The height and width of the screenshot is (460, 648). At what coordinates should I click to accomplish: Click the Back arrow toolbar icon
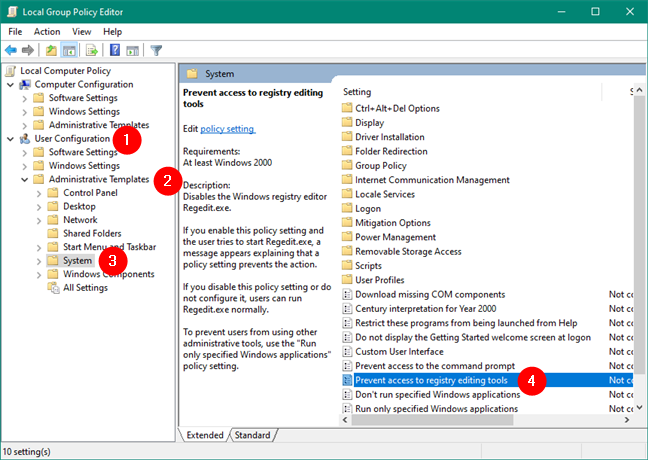[12, 50]
